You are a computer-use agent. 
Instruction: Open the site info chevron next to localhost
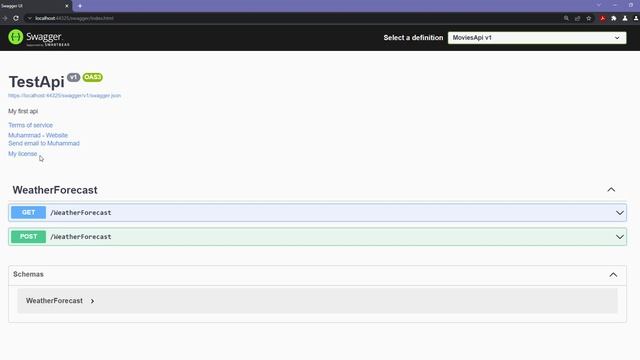coord(29,18)
